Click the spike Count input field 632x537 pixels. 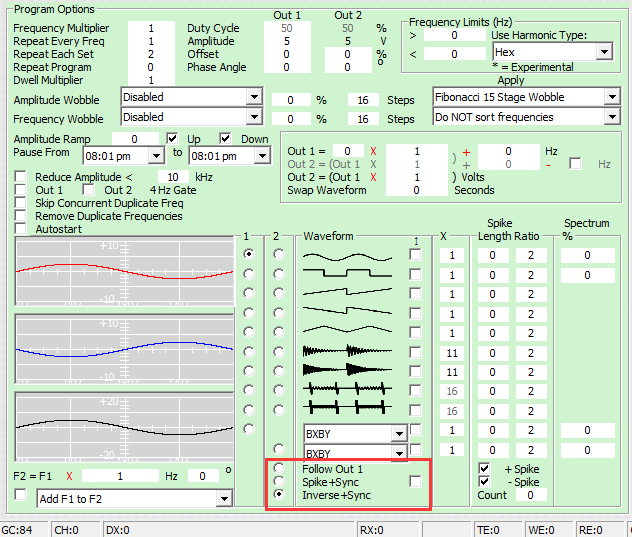point(529,495)
